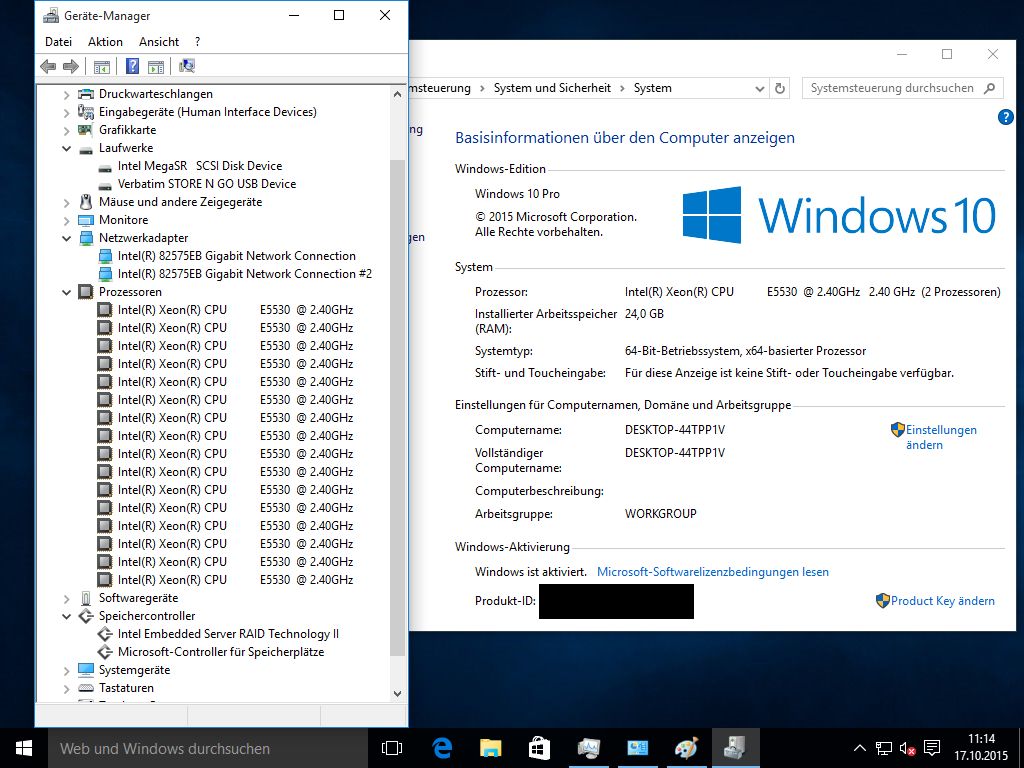1024x768 pixels.
Task: Click the Geräte-Manager vertical scrollbar thumb
Action: tap(397, 408)
